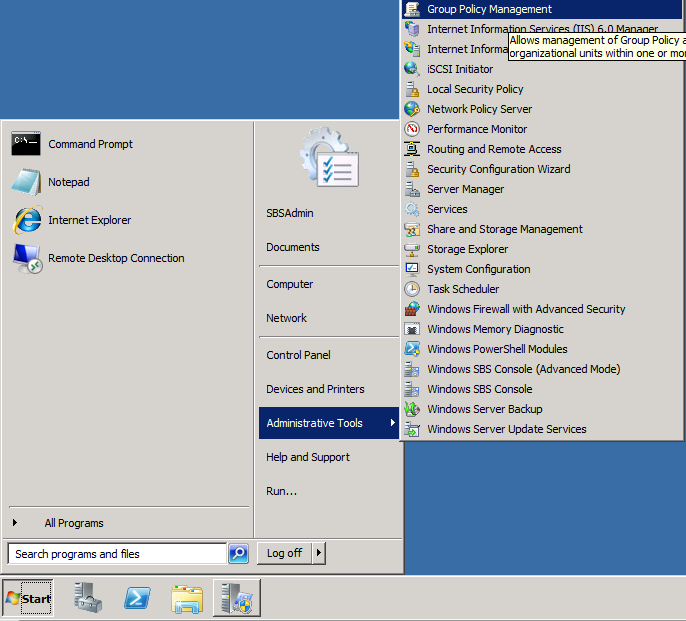The height and width of the screenshot is (621, 686).
Task: Select Group Policy Management
Action: tap(489, 9)
